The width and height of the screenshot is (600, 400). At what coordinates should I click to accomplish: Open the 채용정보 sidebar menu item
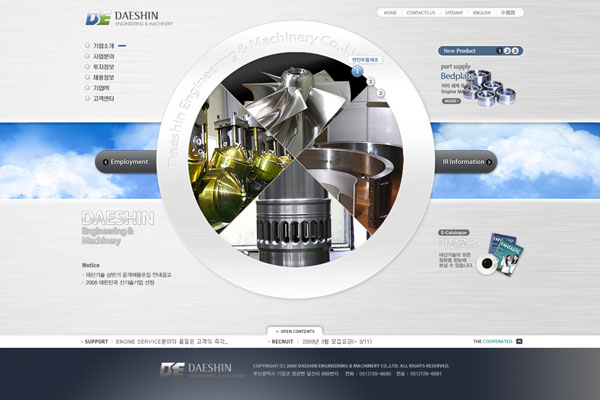pos(104,77)
